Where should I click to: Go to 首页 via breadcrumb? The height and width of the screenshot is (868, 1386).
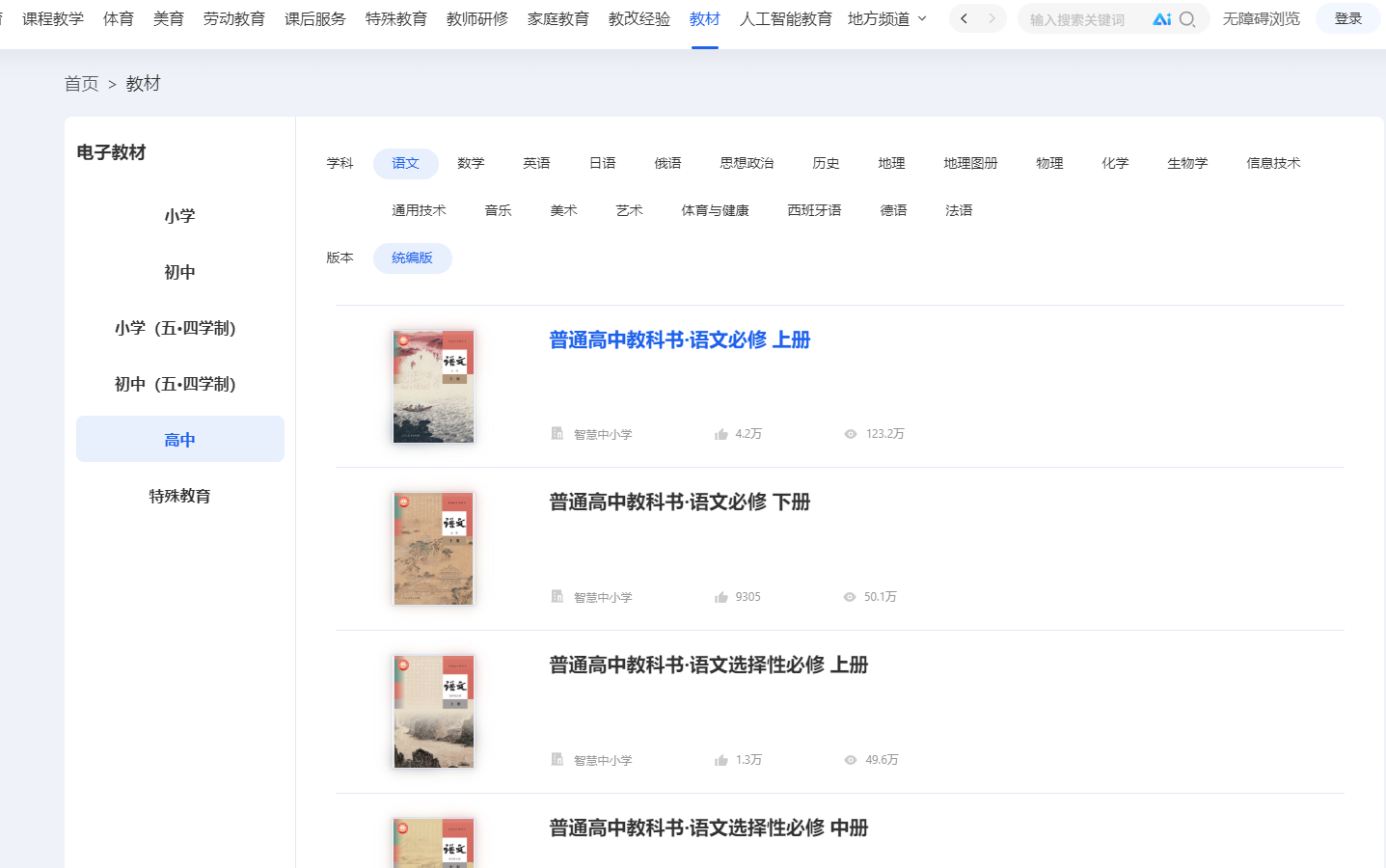[x=82, y=84]
